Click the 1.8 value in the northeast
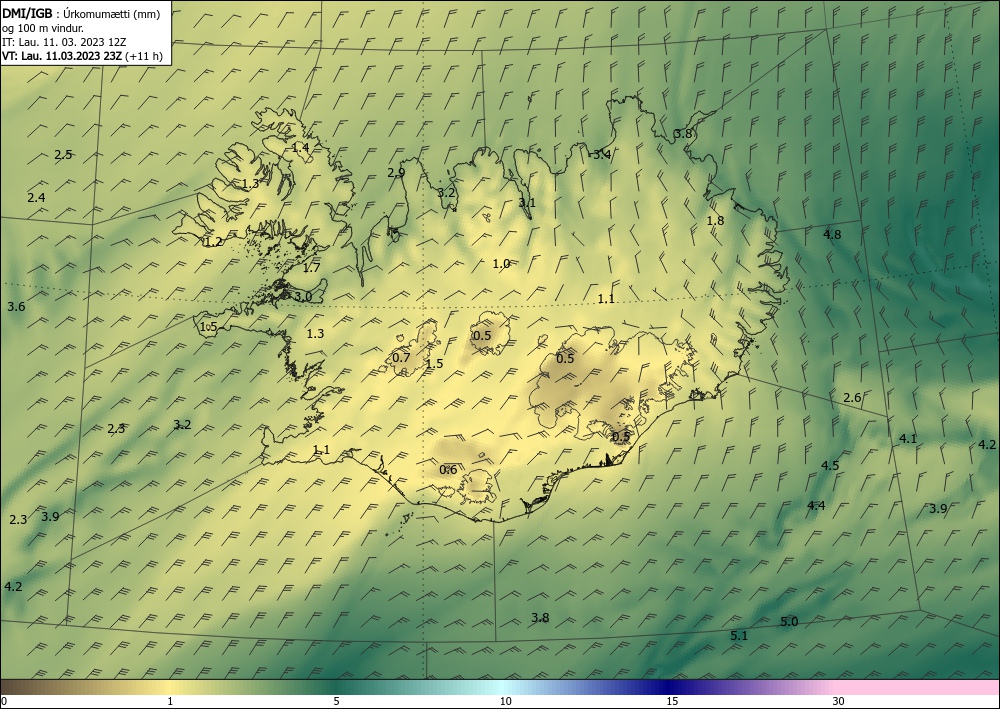Screen dimensions: 1000x709 (x=716, y=221)
